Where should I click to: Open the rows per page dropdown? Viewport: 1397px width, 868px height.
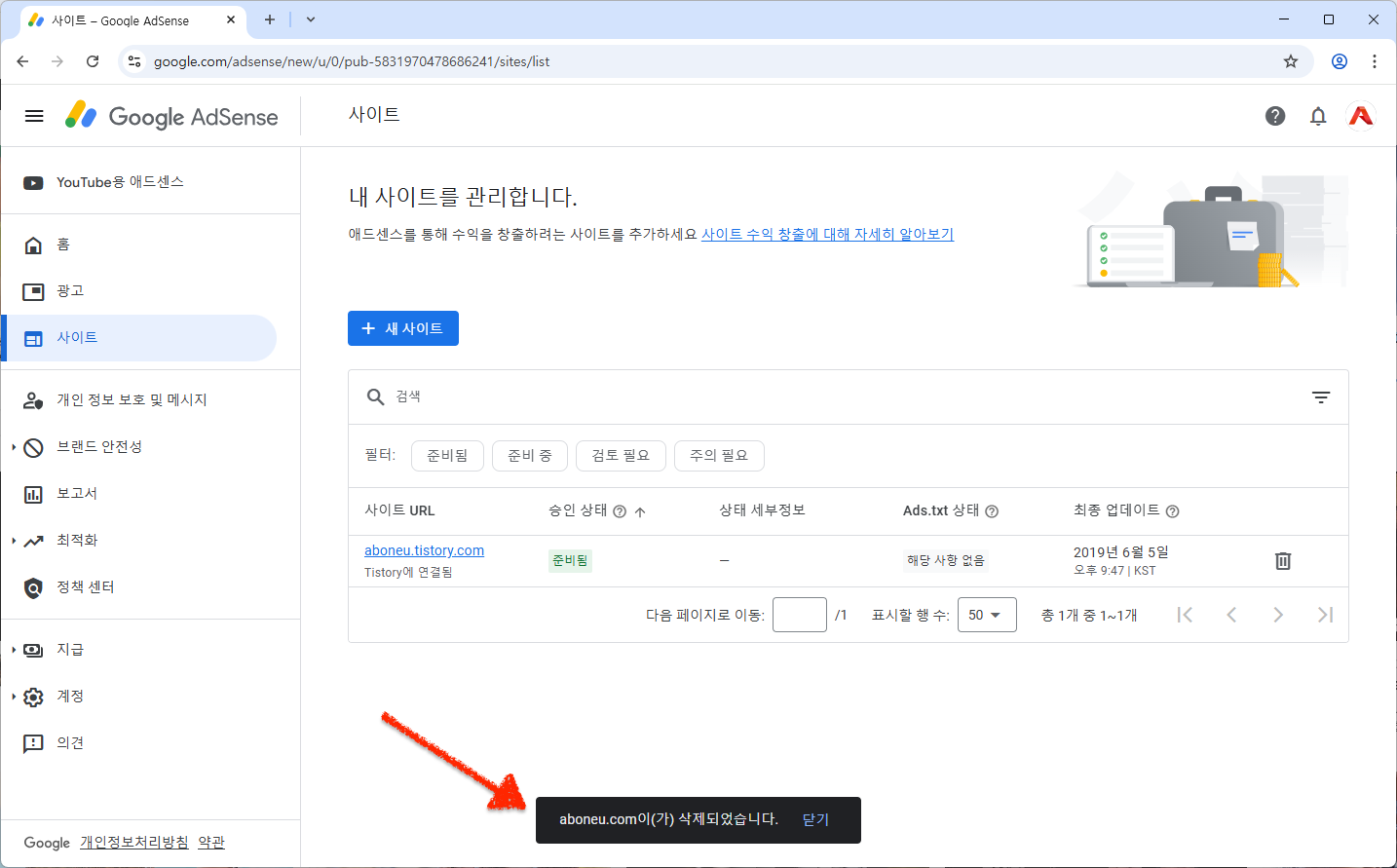[x=987, y=615]
